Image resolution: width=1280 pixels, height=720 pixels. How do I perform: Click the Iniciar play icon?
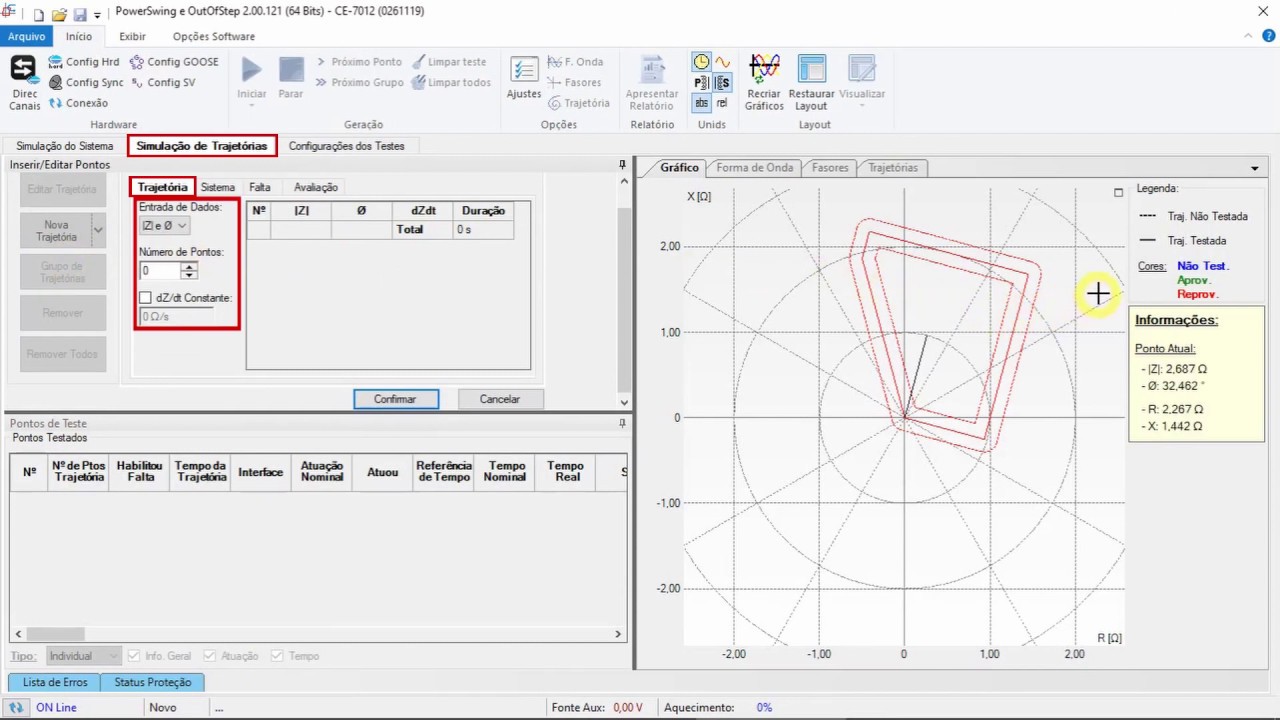coord(251,69)
